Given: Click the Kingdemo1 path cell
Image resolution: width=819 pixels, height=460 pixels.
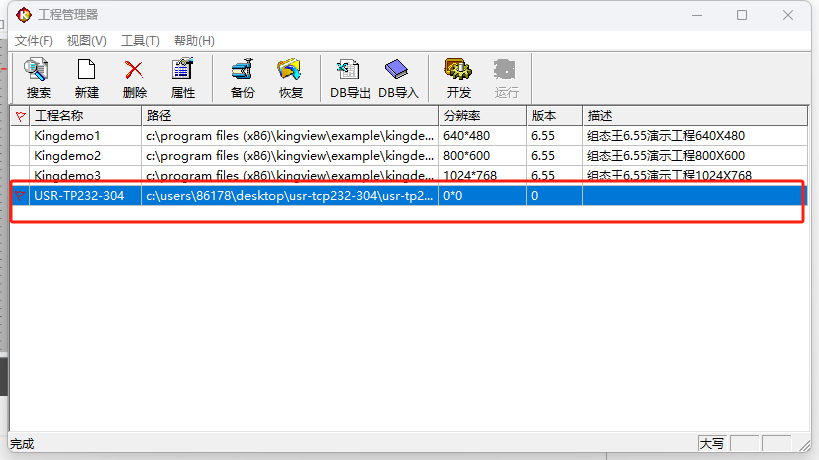Looking at the screenshot, I should pyautogui.click(x=290, y=136).
